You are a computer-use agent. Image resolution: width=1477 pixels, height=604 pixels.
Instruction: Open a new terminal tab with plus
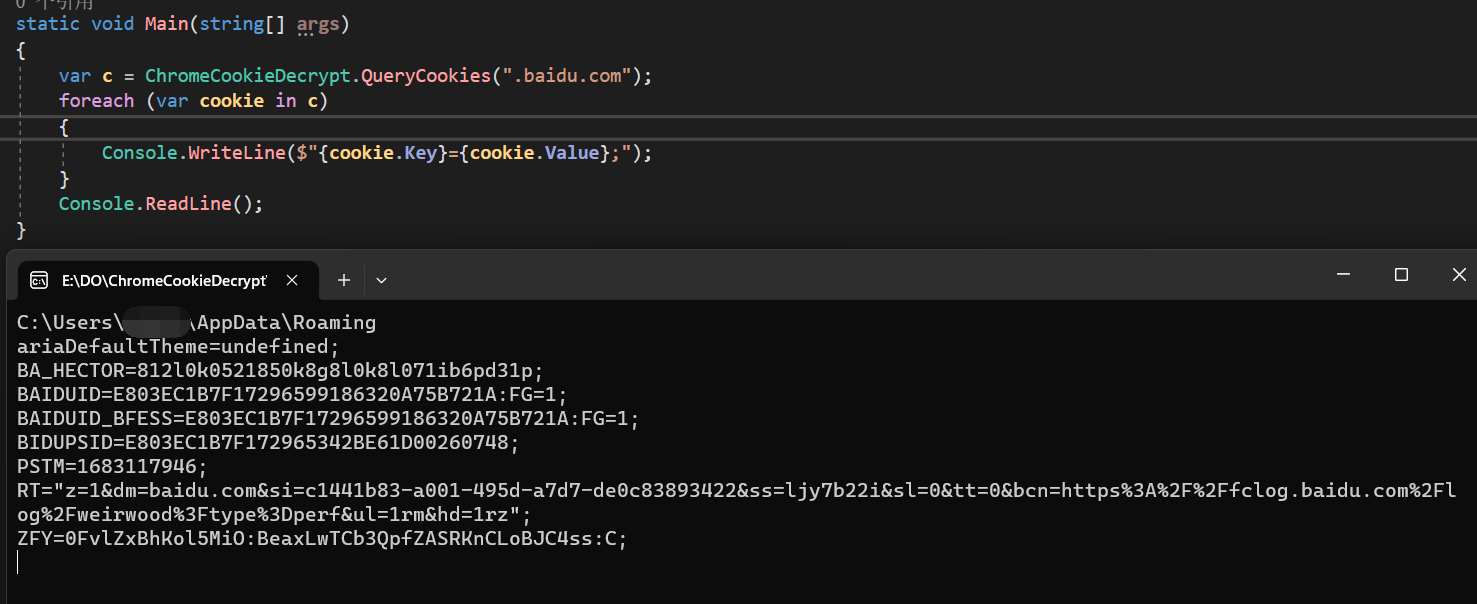click(344, 281)
